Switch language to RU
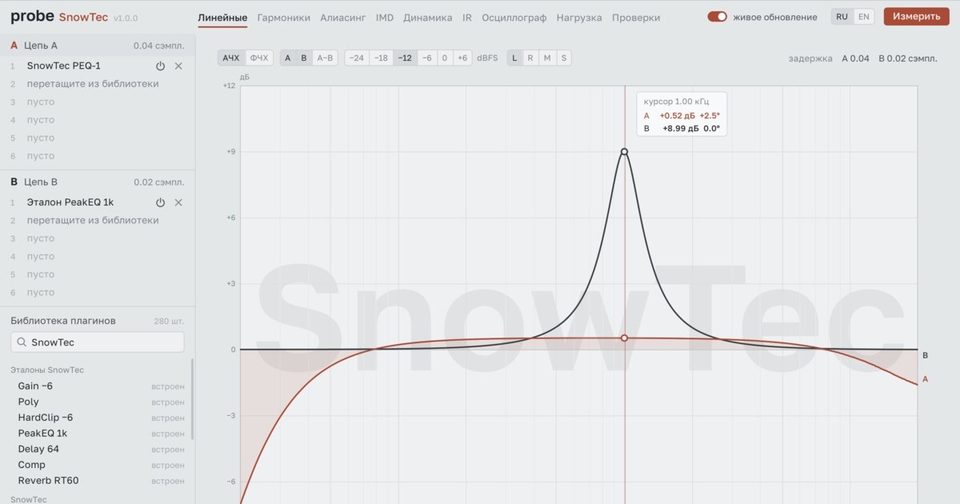Image resolution: width=960 pixels, height=504 pixels. [842, 17]
